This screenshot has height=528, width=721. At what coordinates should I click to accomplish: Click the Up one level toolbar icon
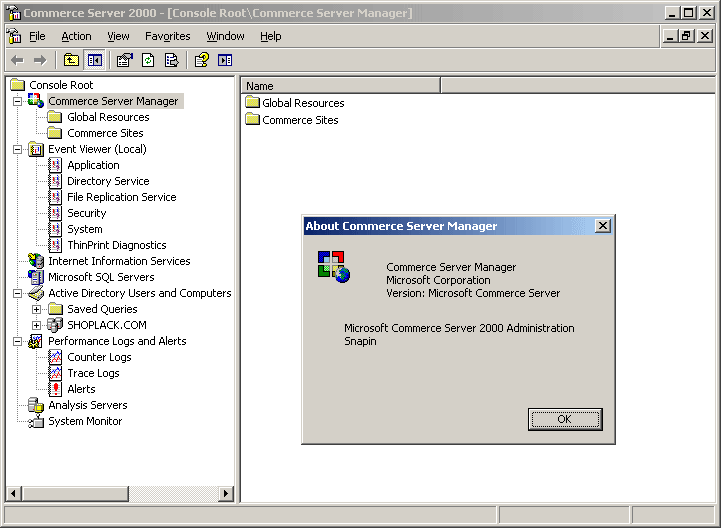71,60
